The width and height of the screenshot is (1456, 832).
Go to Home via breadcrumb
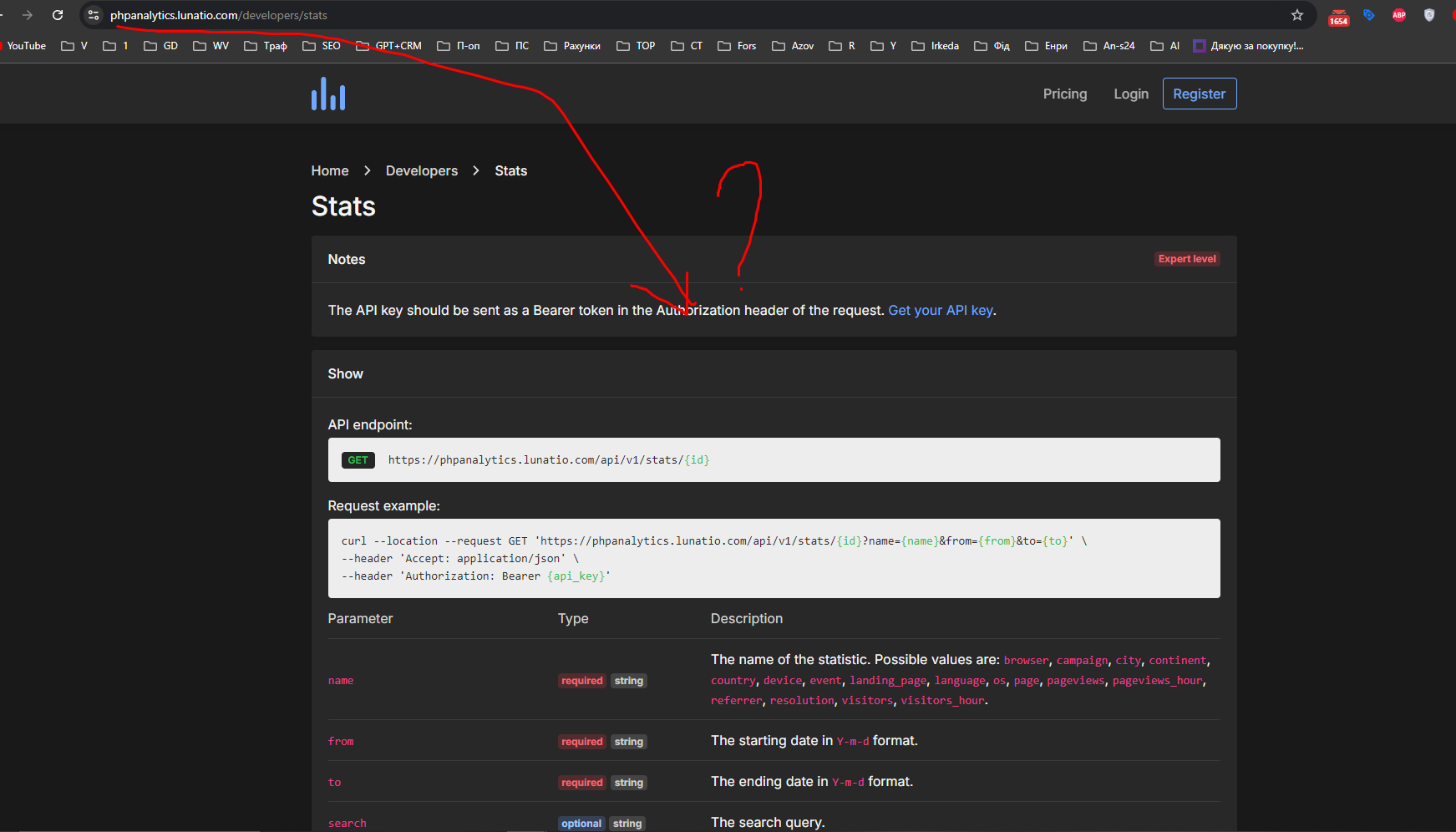coord(330,170)
